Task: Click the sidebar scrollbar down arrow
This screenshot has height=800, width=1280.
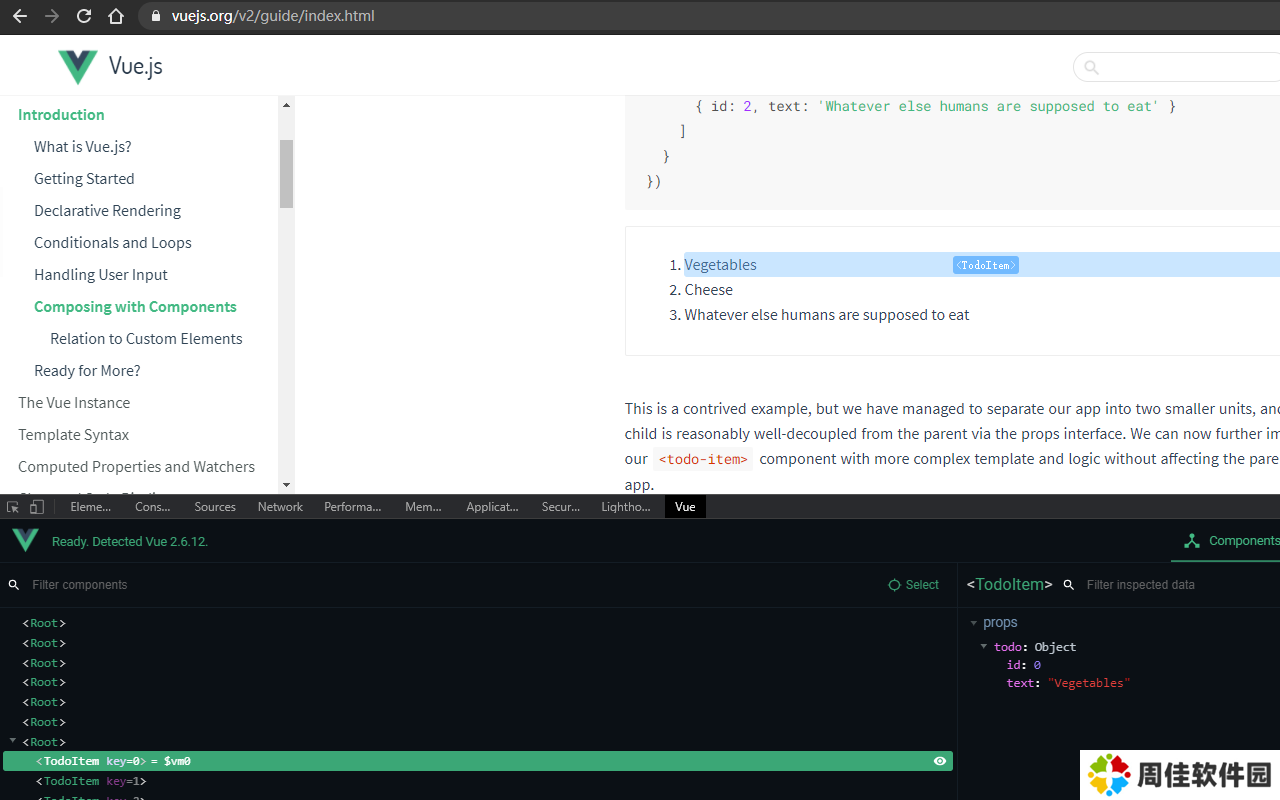Action: 286,485
